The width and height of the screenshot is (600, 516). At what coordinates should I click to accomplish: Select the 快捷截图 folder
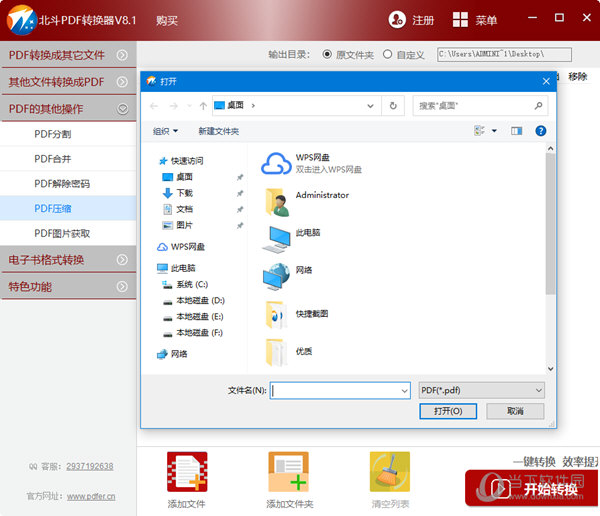click(x=276, y=315)
